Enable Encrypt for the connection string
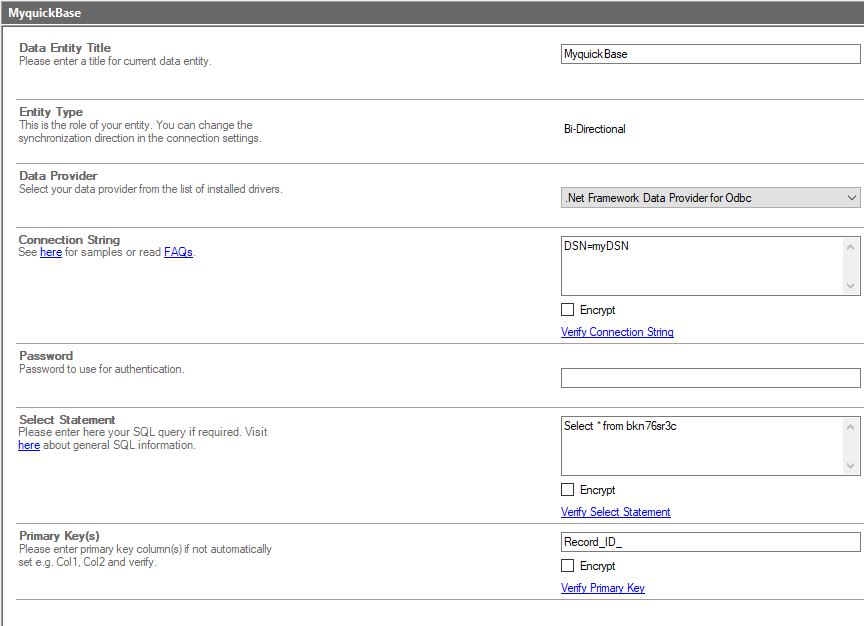Viewport: 864px width, 626px height. [x=568, y=310]
